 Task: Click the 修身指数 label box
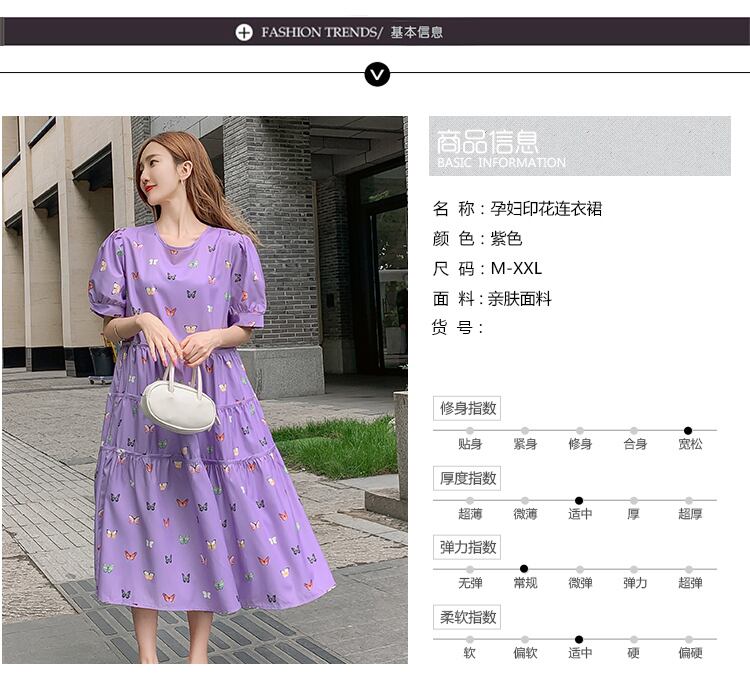coord(467,408)
